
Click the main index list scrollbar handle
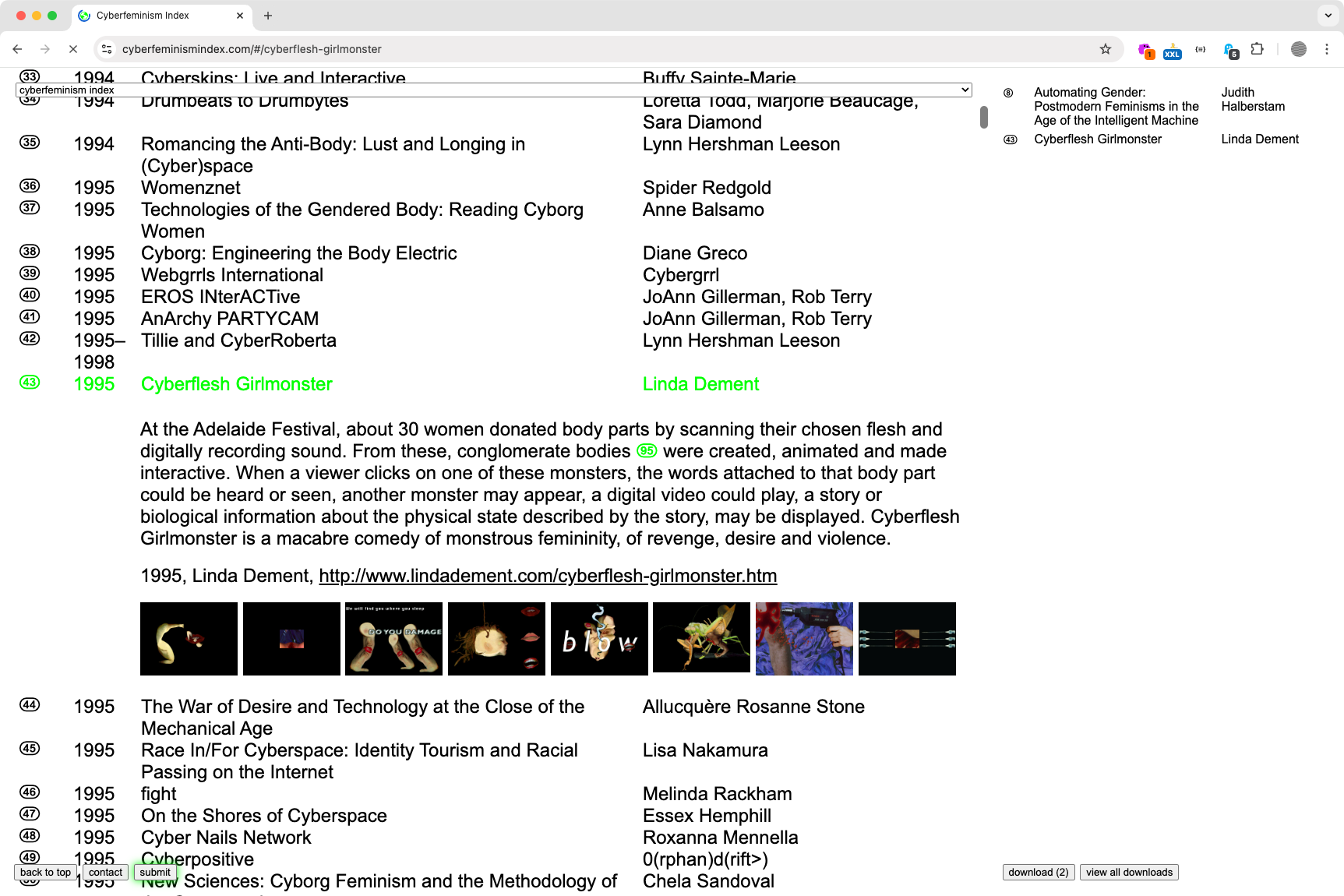tap(984, 117)
